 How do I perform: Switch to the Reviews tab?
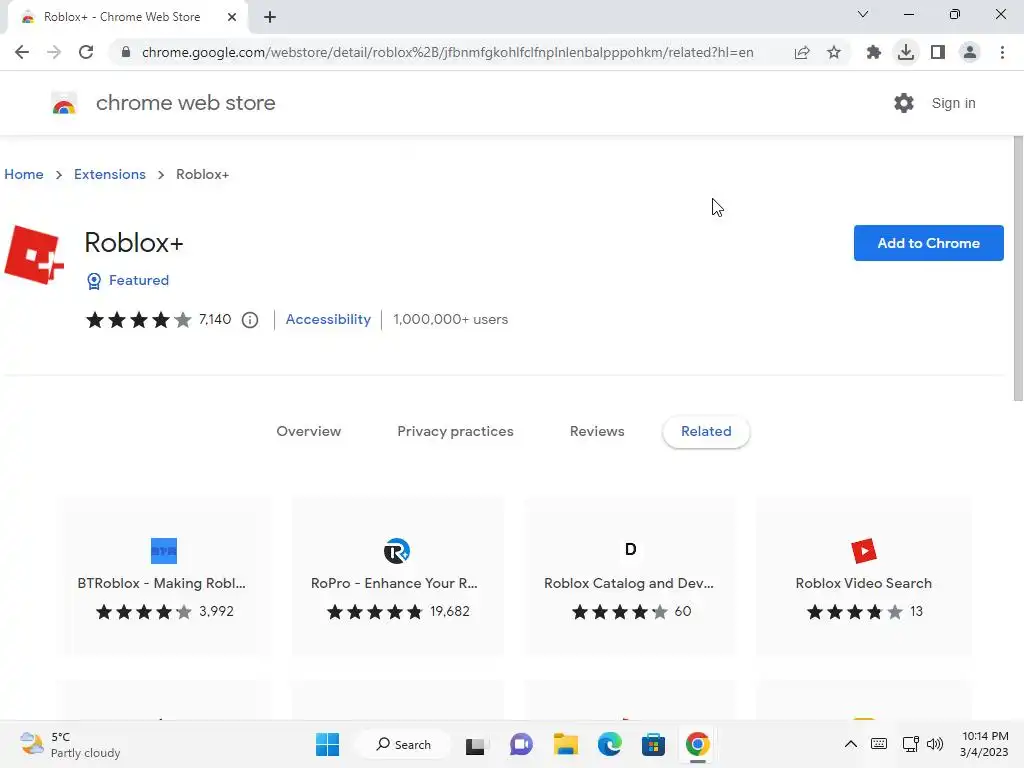pyautogui.click(x=597, y=432)
